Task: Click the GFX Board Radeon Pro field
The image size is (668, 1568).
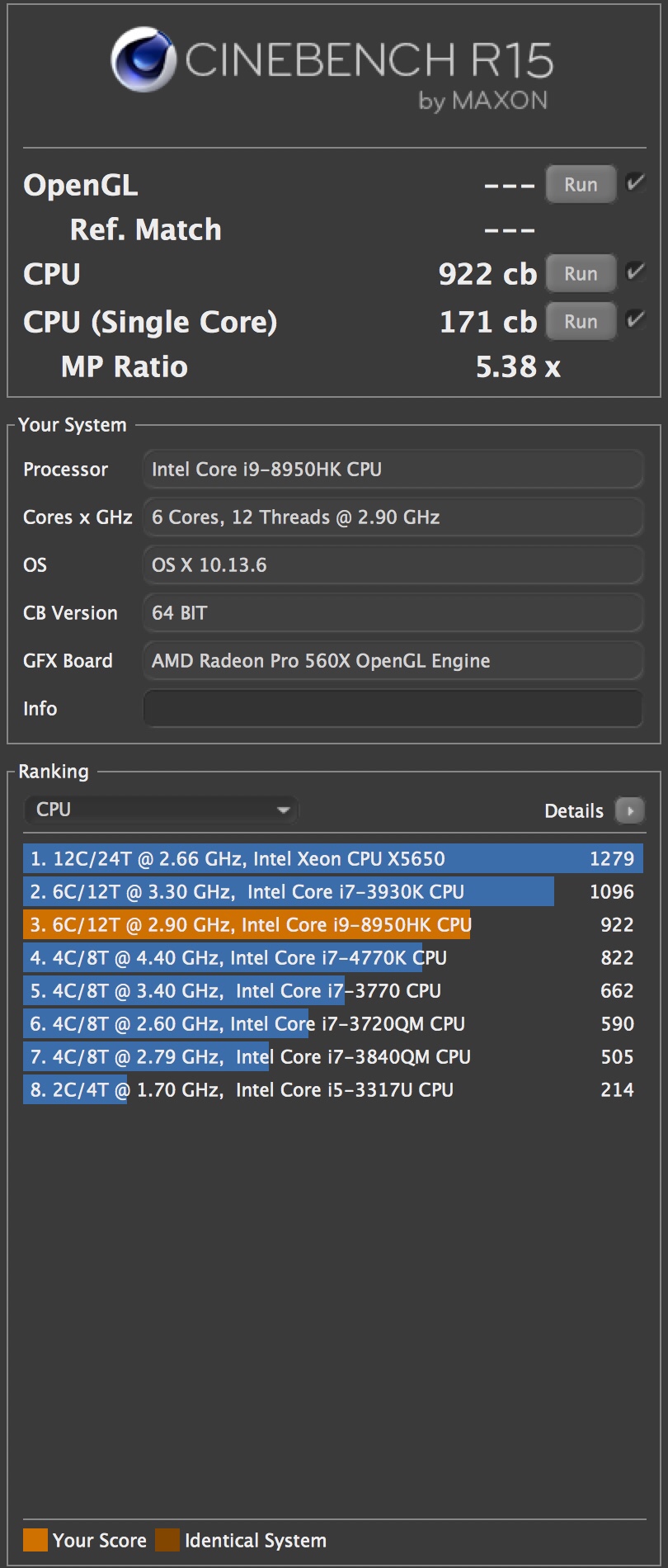Action: pos(393,661)
